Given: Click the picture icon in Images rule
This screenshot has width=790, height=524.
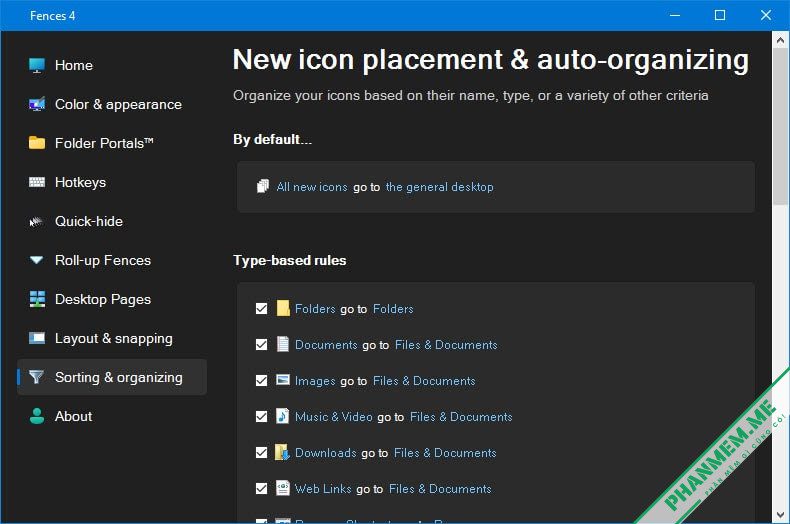Looking at the screenshot, I should pyautogui.click(x=283, y=380).
